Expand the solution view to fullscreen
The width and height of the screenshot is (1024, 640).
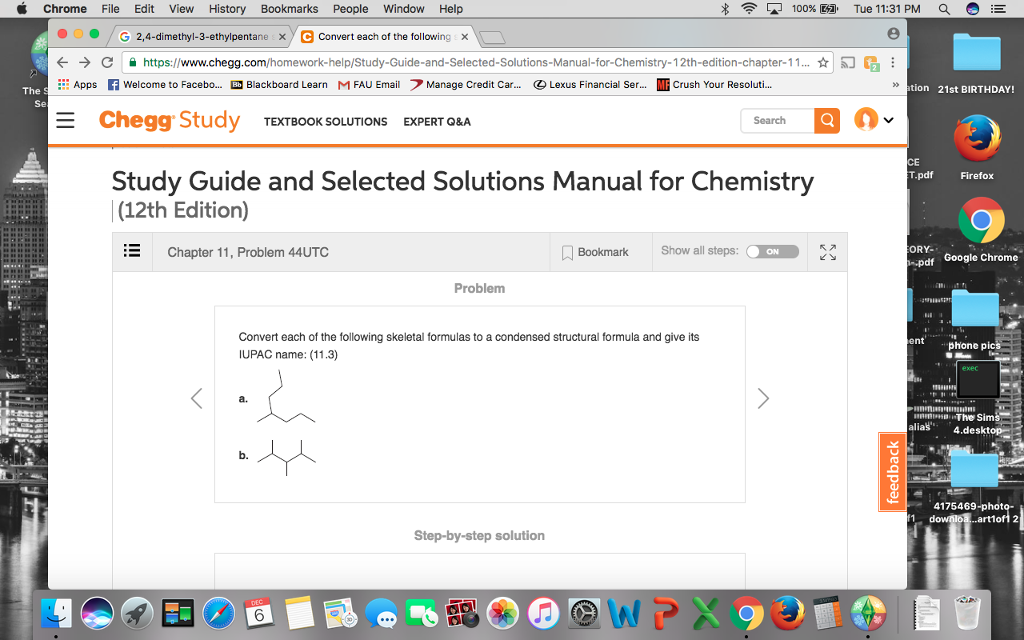point(827,252)
